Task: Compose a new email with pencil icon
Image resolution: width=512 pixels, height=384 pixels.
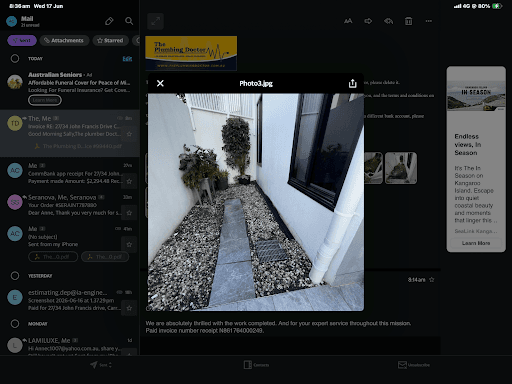Action: (x=109, y=21)
